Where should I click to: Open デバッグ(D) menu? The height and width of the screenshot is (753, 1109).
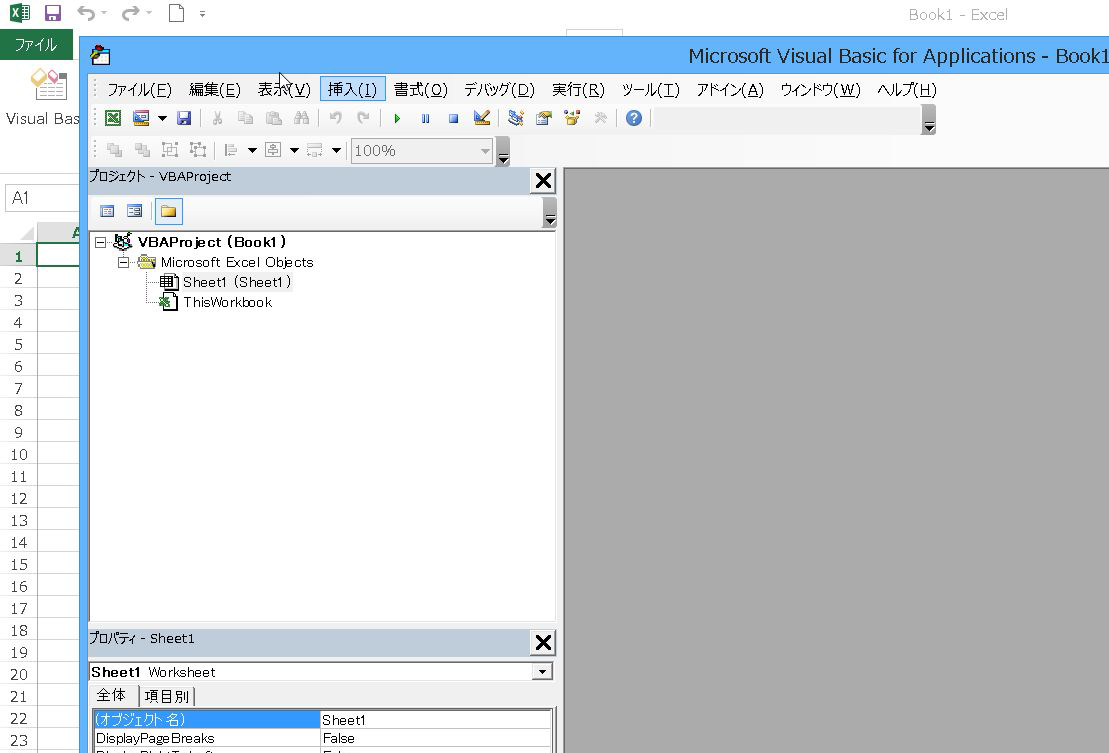pyautogui.click(x=499, y=90)
